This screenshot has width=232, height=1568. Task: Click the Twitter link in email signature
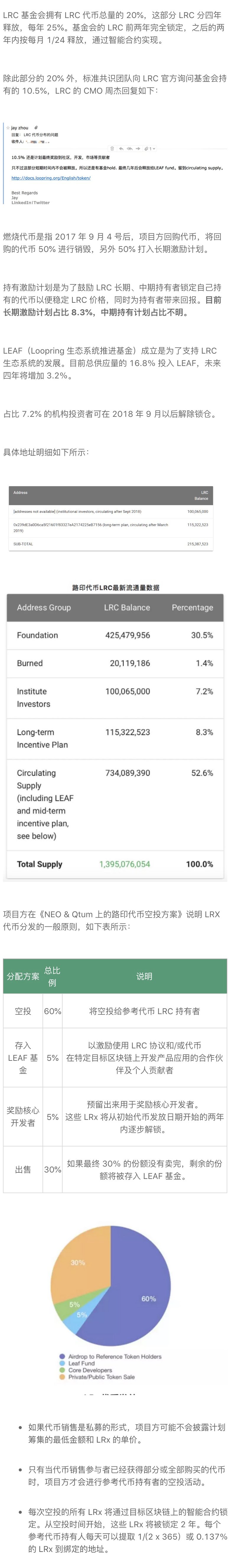(41, 203)
